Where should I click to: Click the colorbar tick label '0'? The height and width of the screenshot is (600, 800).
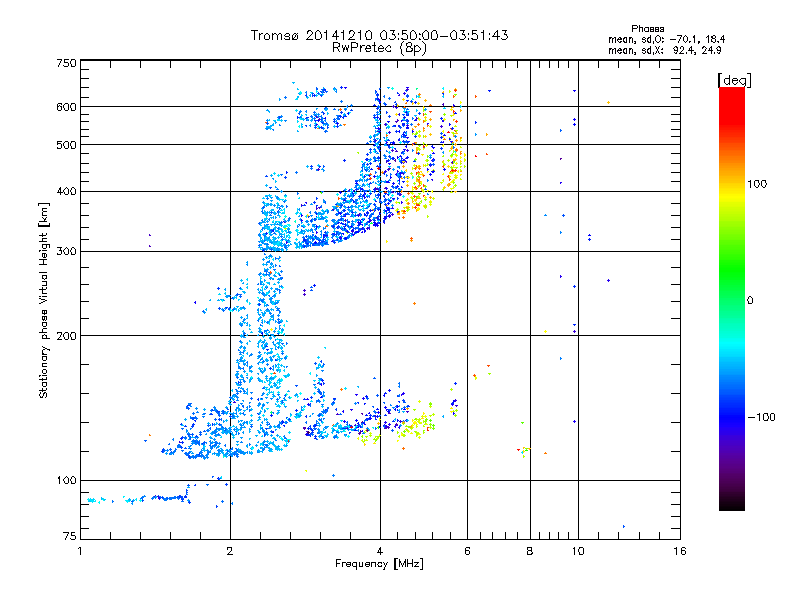point(750,301)
